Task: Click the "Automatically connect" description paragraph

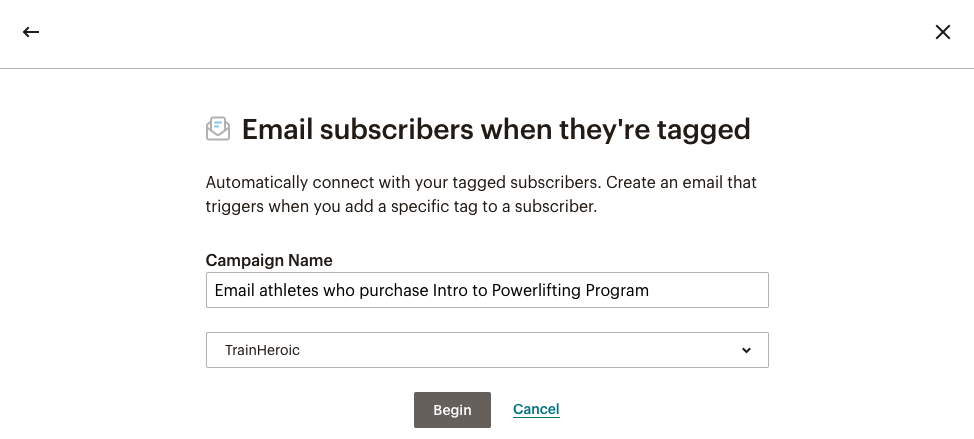Action: click(481, 194)
